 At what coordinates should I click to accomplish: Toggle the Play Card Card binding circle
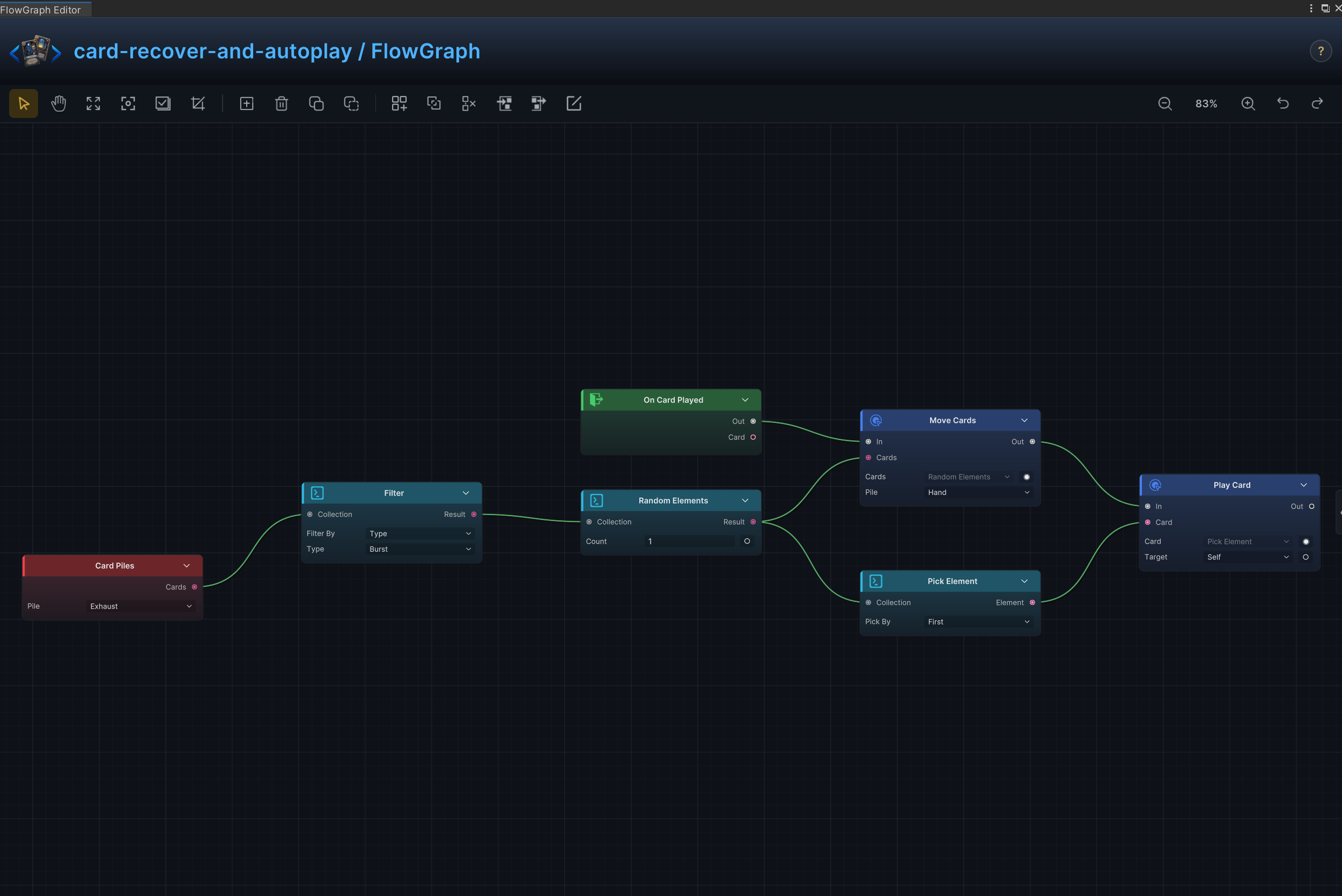tap(1306, 541)
